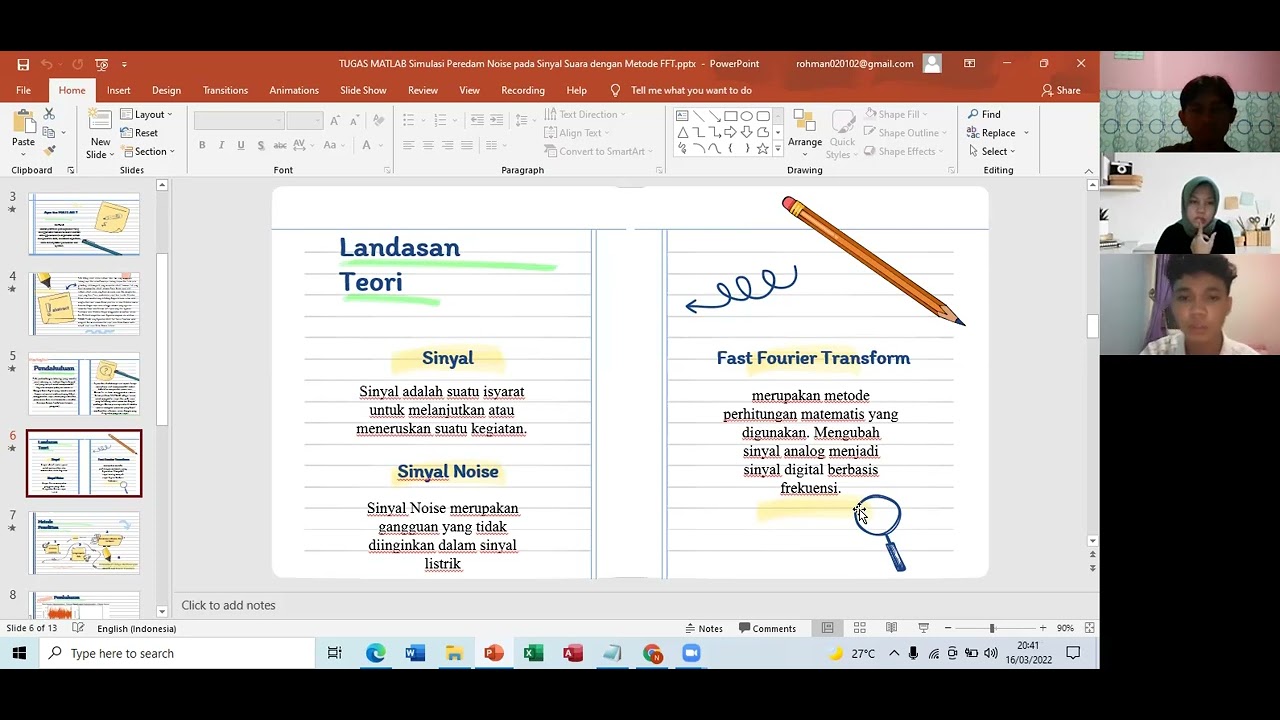Collapse the ribbon with chevron
This screenshot has height=720, width=1280.
tap(1089, 171)
